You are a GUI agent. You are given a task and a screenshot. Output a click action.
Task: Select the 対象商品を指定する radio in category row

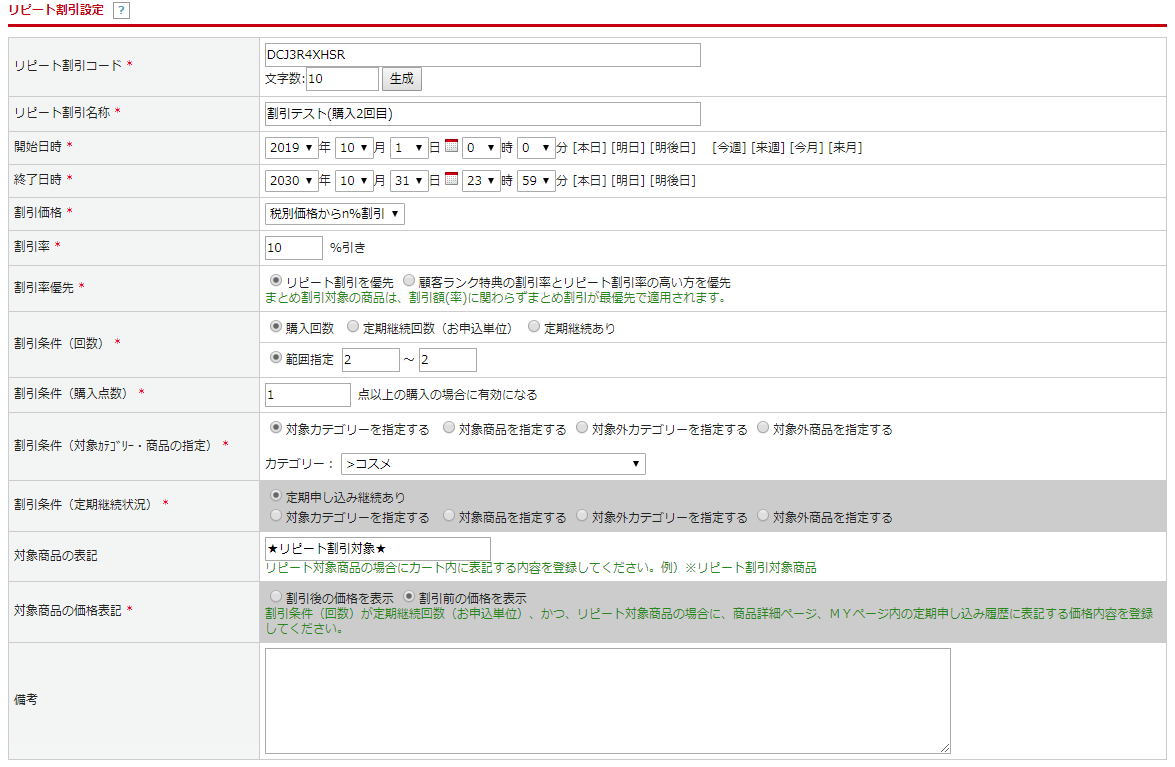coord(449,428)
